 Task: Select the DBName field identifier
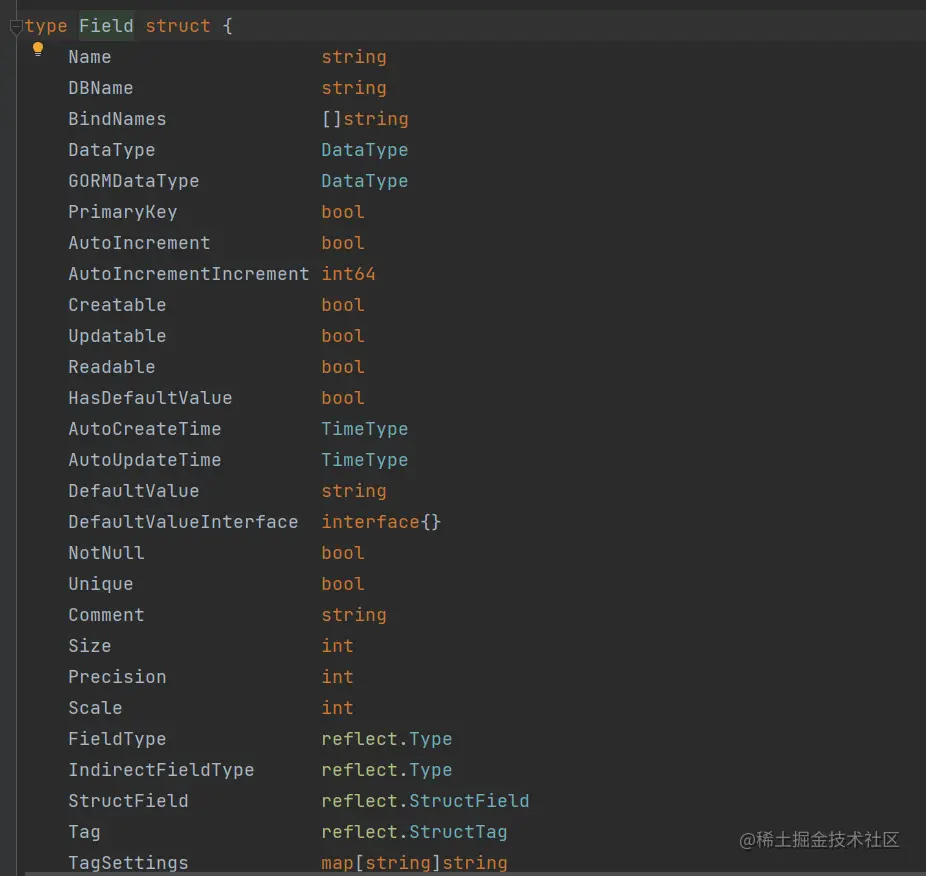pos(101,88)
